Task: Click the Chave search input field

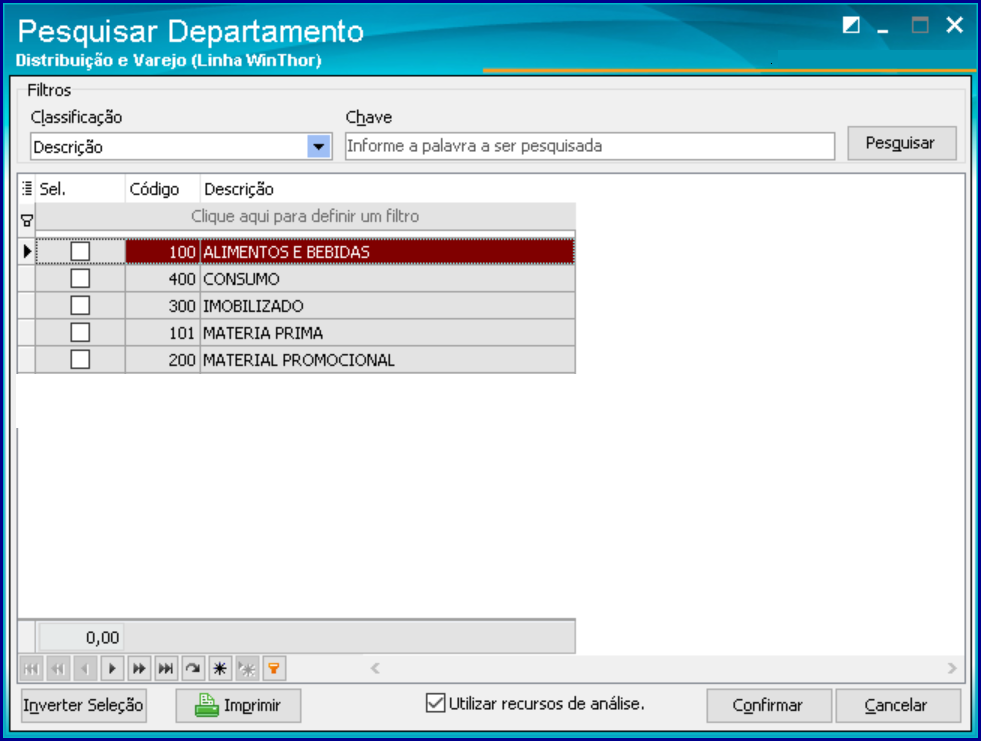Action: click(590, 146)
